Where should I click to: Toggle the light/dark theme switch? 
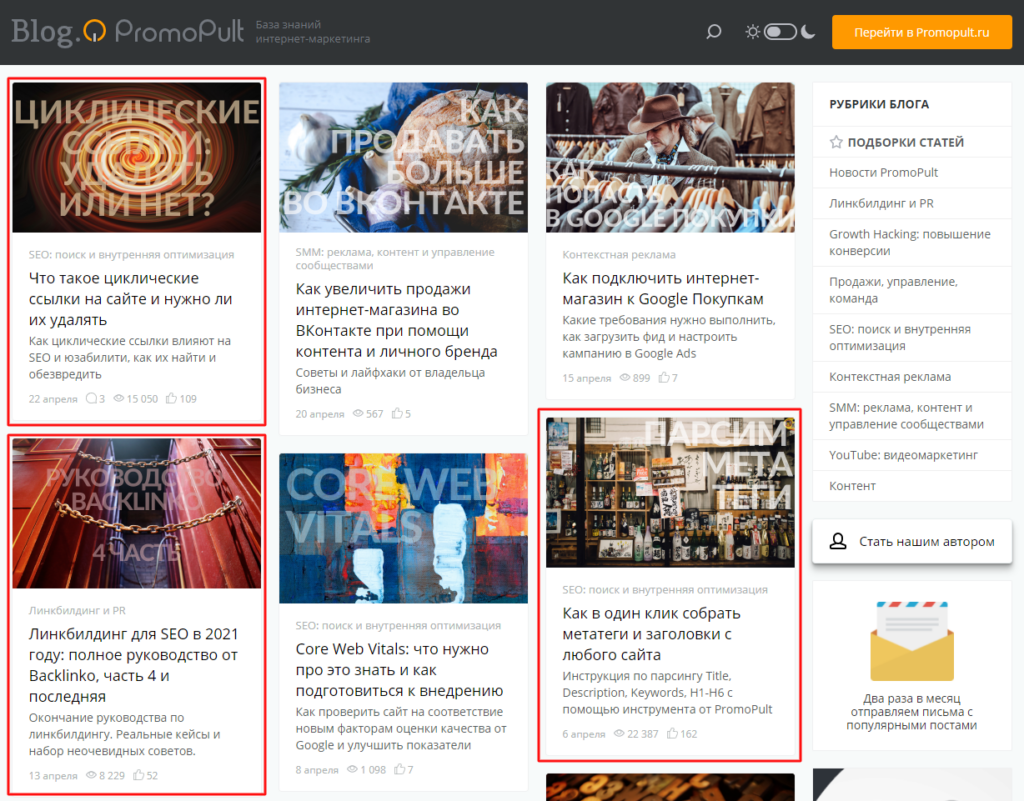point(780,32)
